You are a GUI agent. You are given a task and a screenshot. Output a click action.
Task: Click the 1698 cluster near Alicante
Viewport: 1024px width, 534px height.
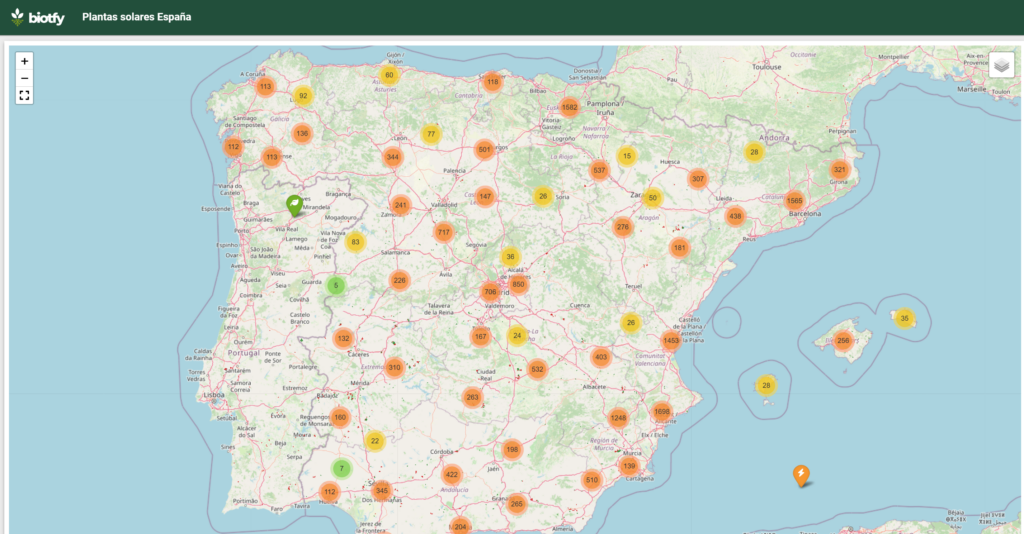pos(661,411)
